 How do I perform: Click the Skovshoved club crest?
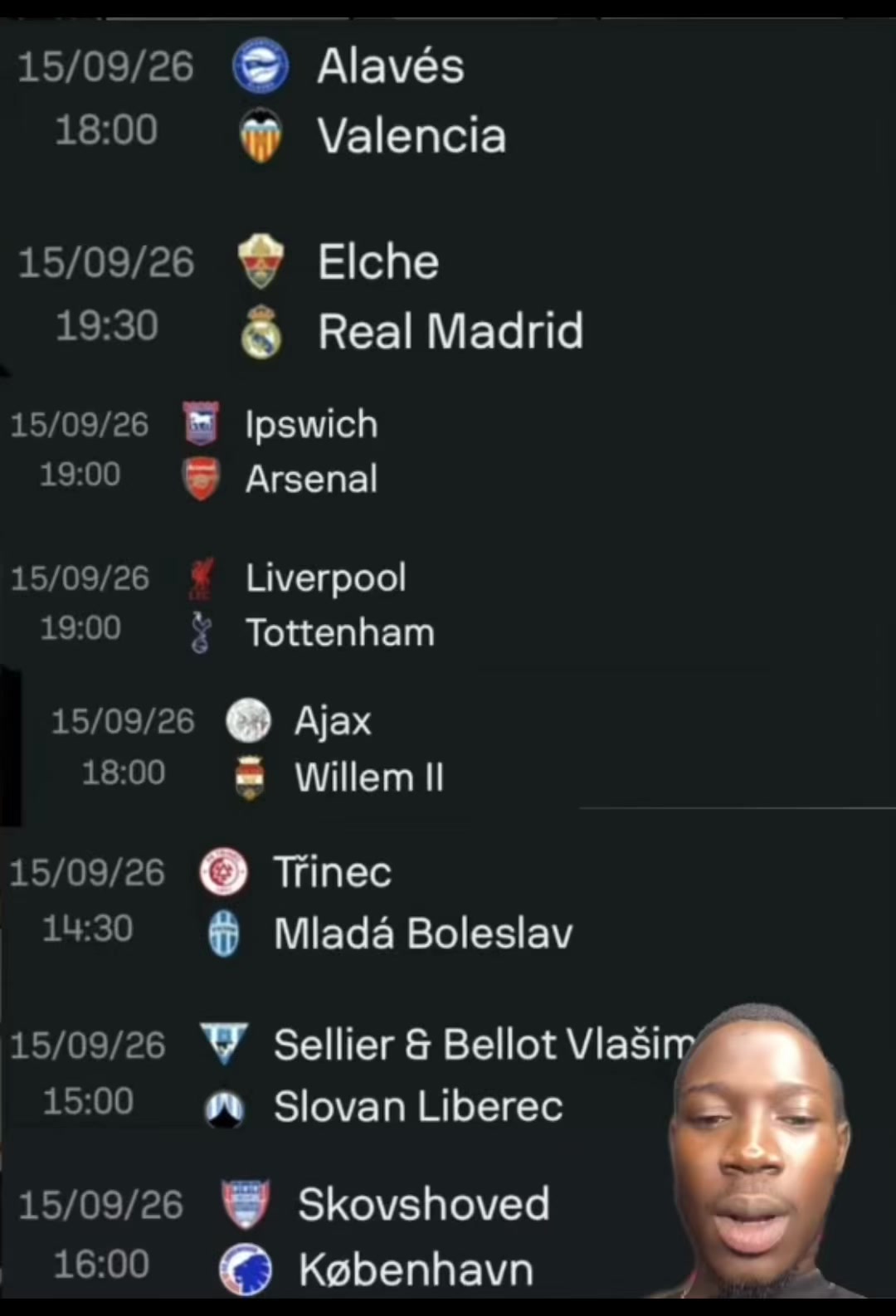246,1204
